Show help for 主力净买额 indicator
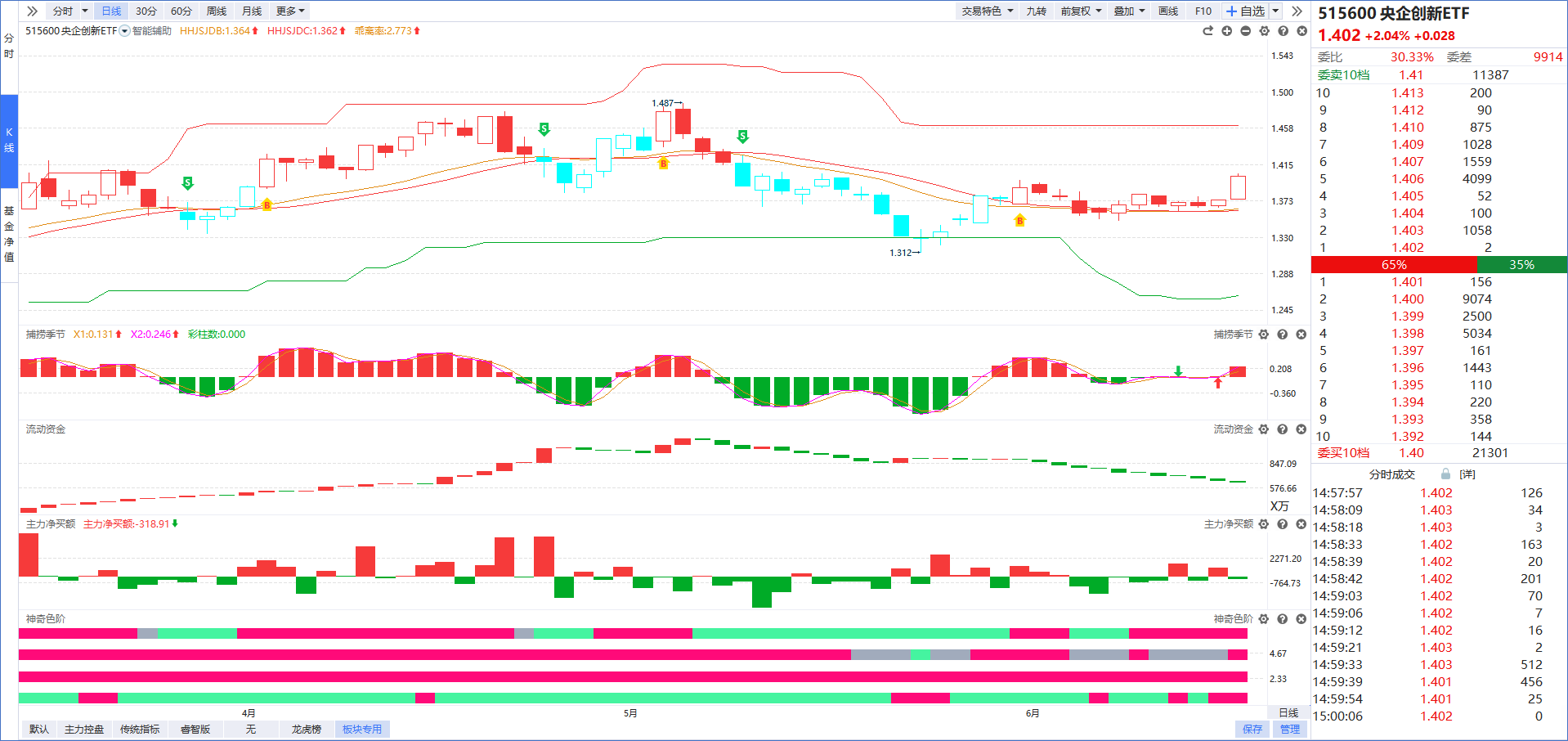1568x741 pixels. point(1283,524)
